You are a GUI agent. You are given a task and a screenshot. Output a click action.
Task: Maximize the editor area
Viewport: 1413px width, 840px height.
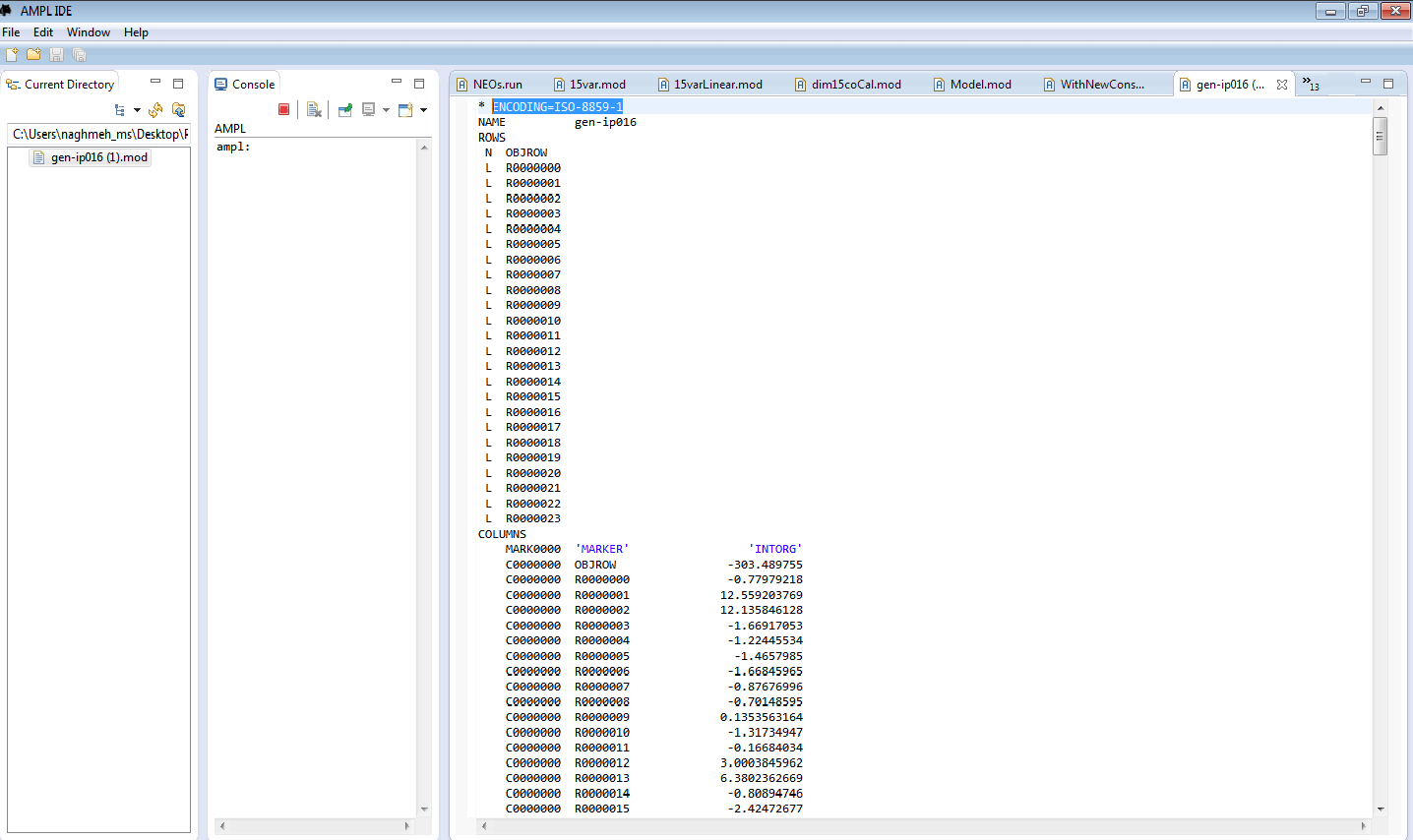[1388, 84]
